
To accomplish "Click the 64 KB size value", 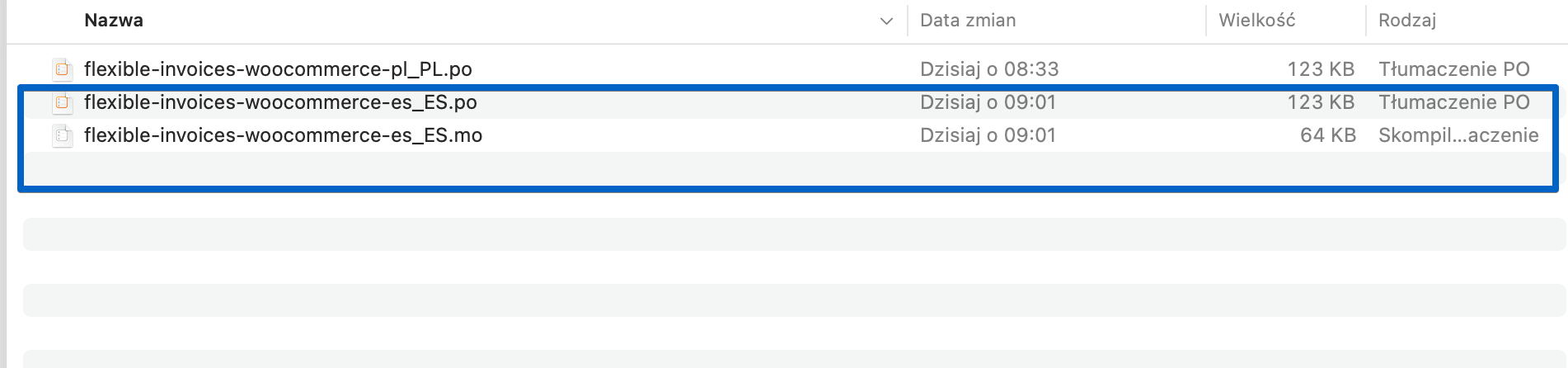I will [x=1328, y=135].
